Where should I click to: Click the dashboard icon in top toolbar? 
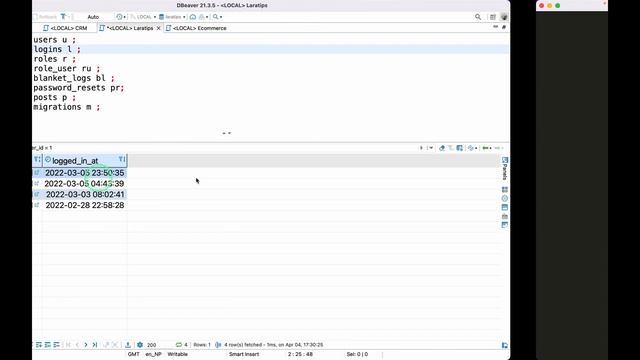click(193, 17)
